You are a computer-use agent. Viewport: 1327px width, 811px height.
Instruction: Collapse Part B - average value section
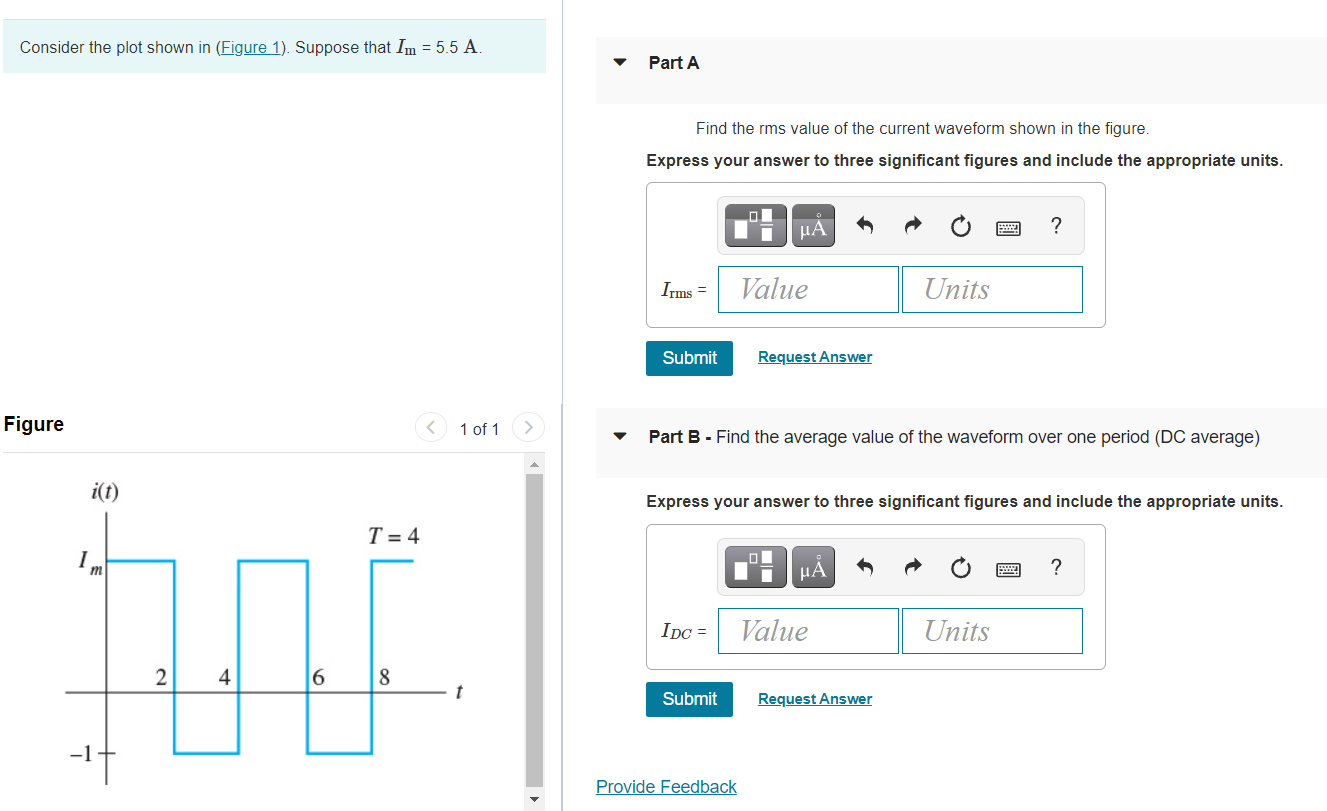(619, 436)
